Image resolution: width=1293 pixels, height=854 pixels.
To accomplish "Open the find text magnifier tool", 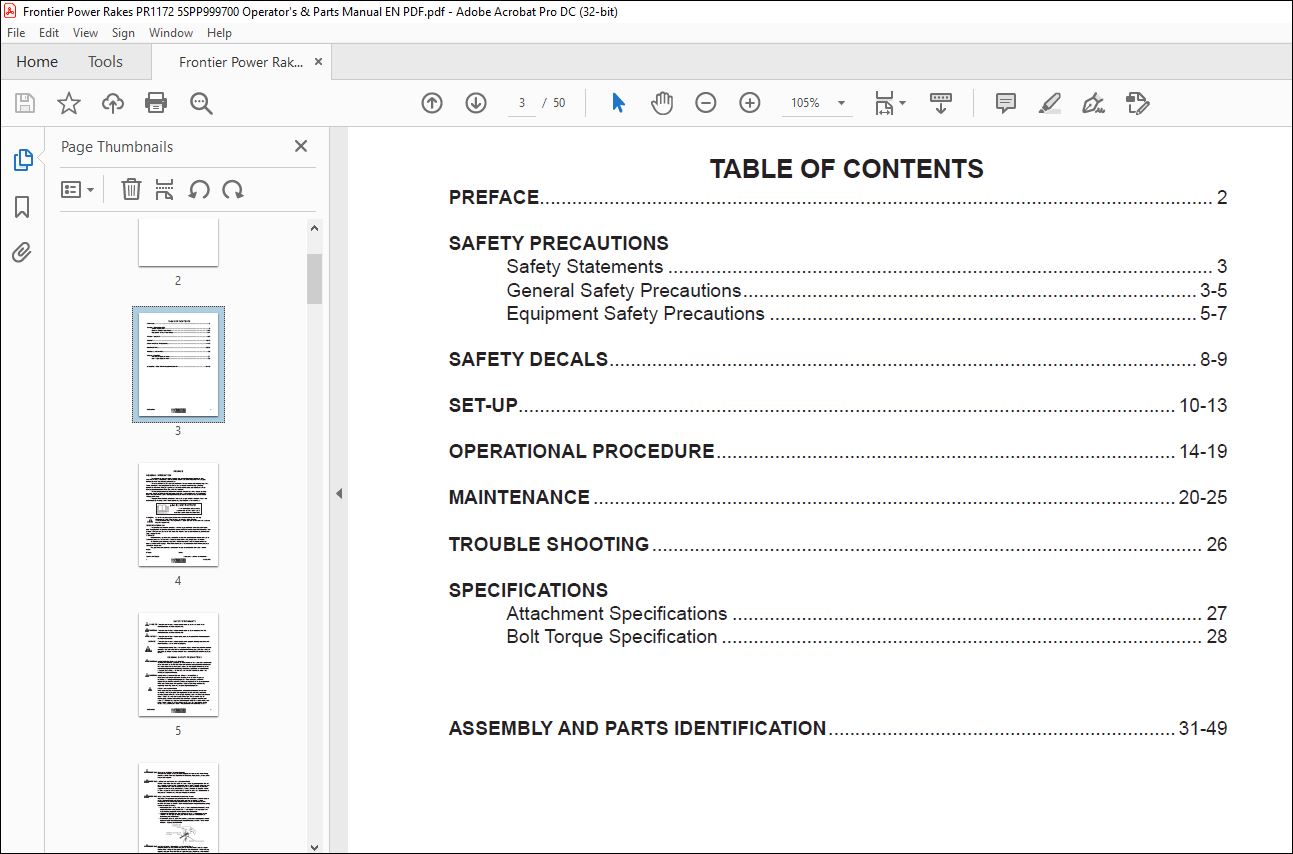I will (x=201, y=103).
